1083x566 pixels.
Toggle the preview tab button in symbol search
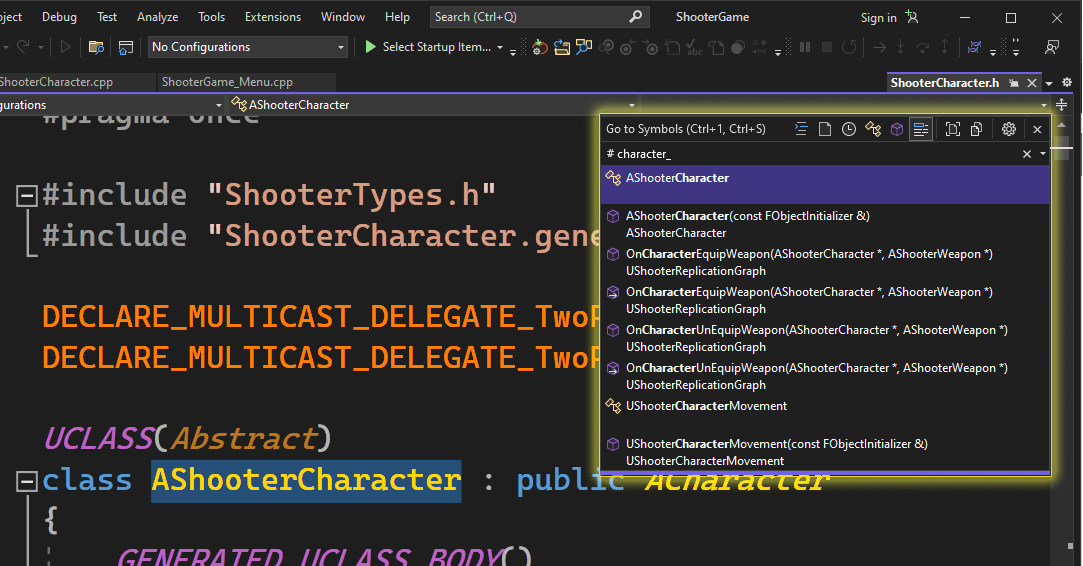pyautogui.click(x=952, y=129)
